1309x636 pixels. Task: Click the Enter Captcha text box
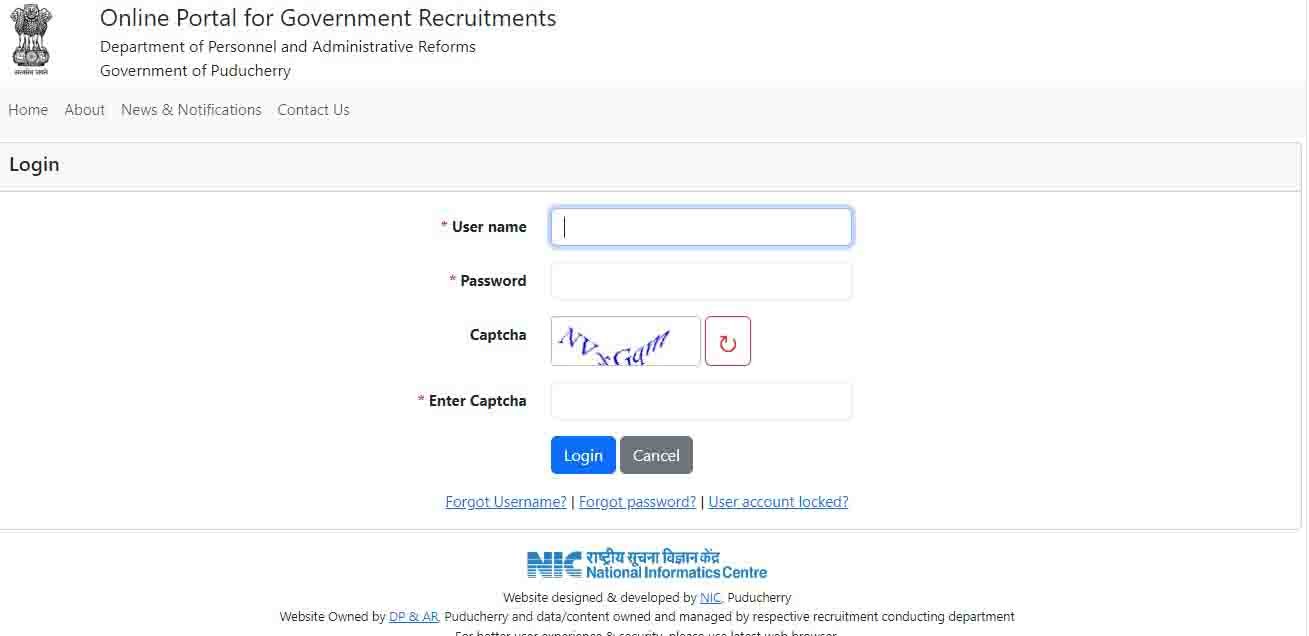tap(701, 401)
